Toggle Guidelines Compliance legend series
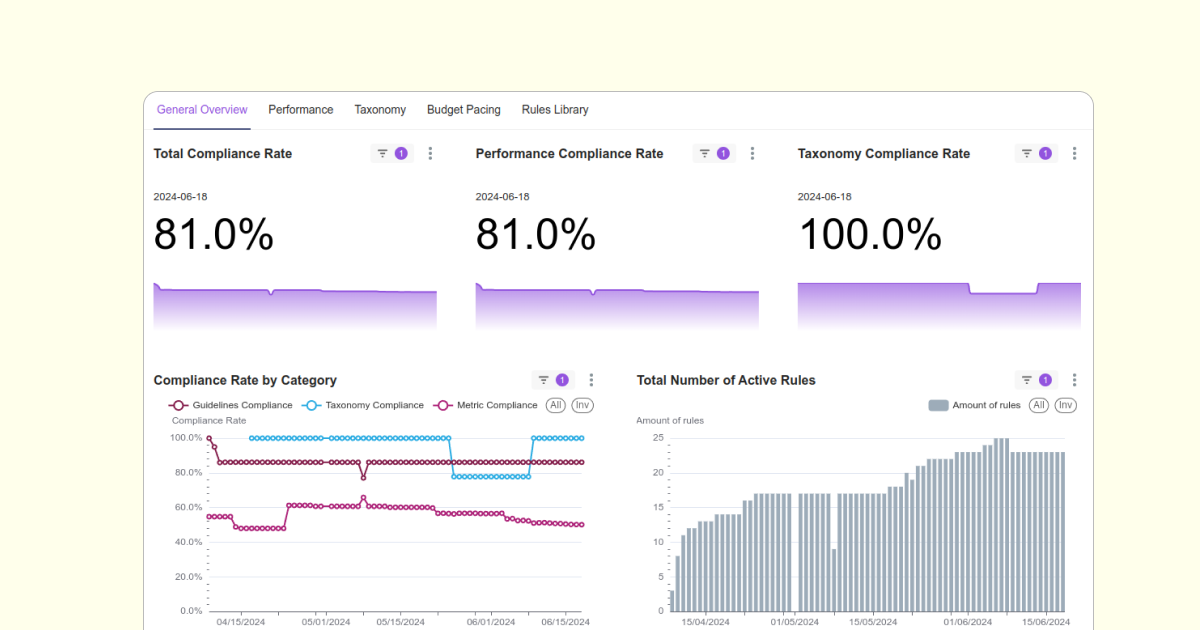Image resolution: width=1200 pixels, height=630 pixels. (232, 405)
